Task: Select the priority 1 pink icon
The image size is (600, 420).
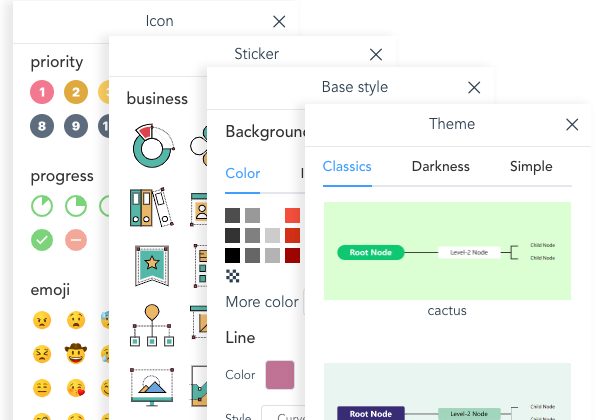Action: tap(42, 93)
